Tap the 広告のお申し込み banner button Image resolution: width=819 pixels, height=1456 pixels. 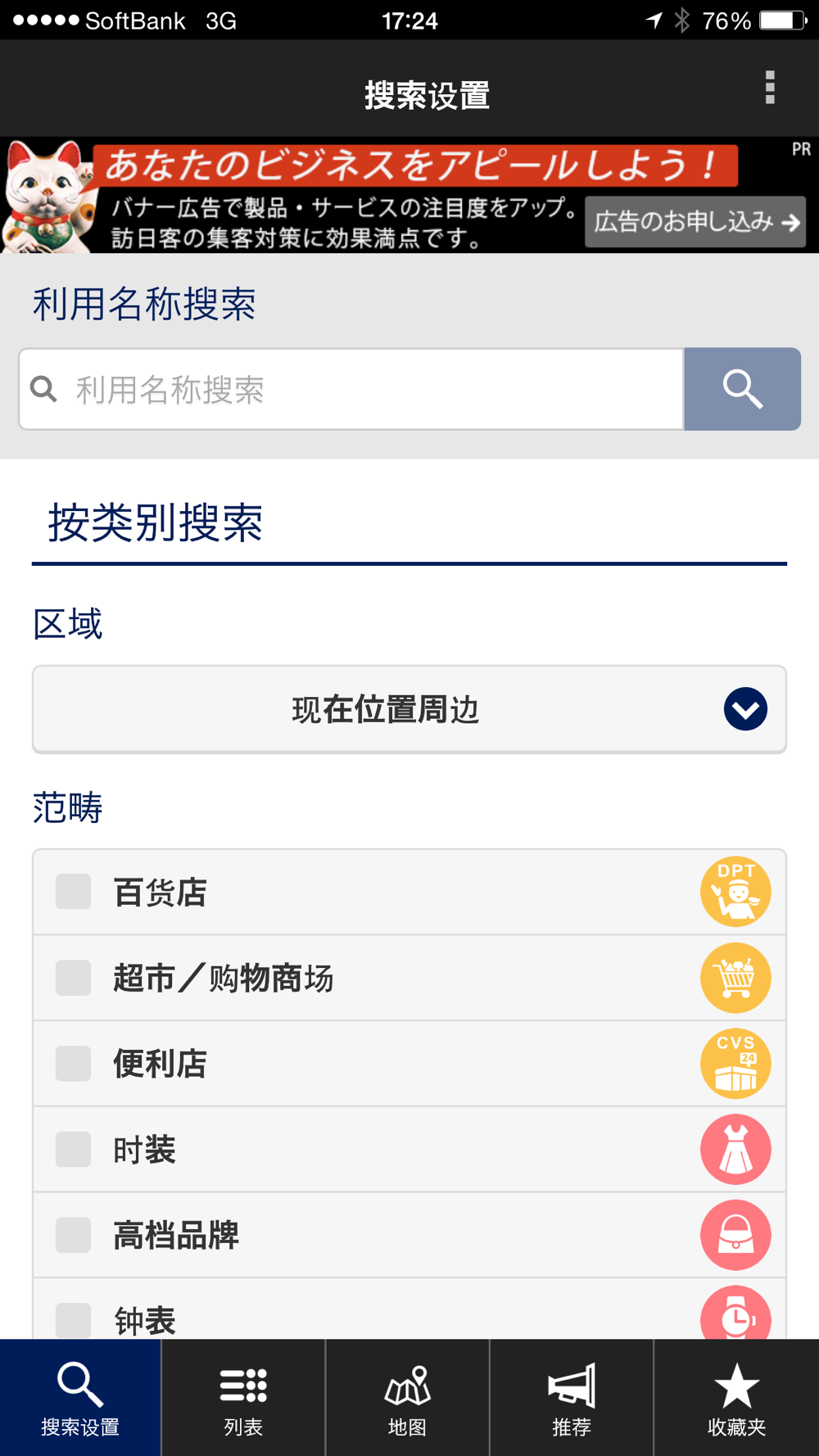click(x=695, y=222)
